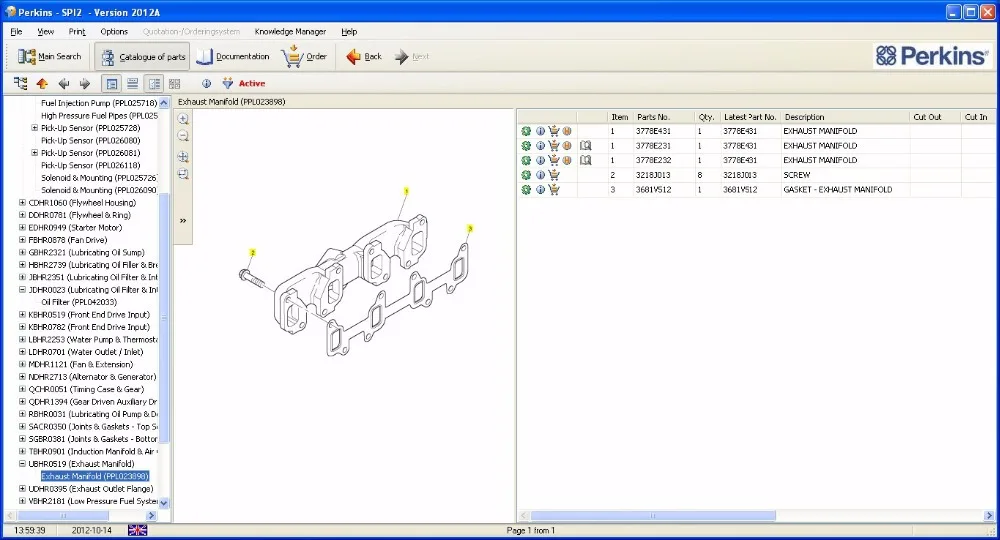Click the Catalogue of parts button
1000x540 pixels.
coord(142,57)
